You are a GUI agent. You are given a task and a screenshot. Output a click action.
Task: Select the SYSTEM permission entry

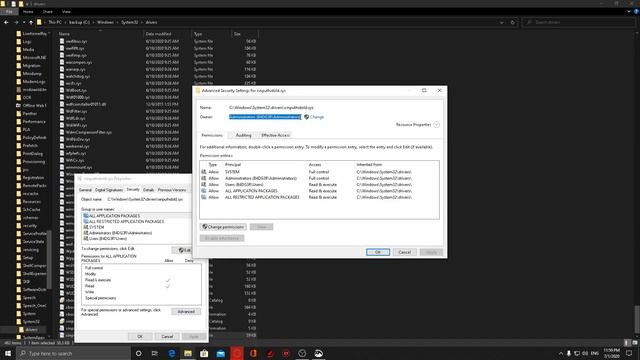319,172
